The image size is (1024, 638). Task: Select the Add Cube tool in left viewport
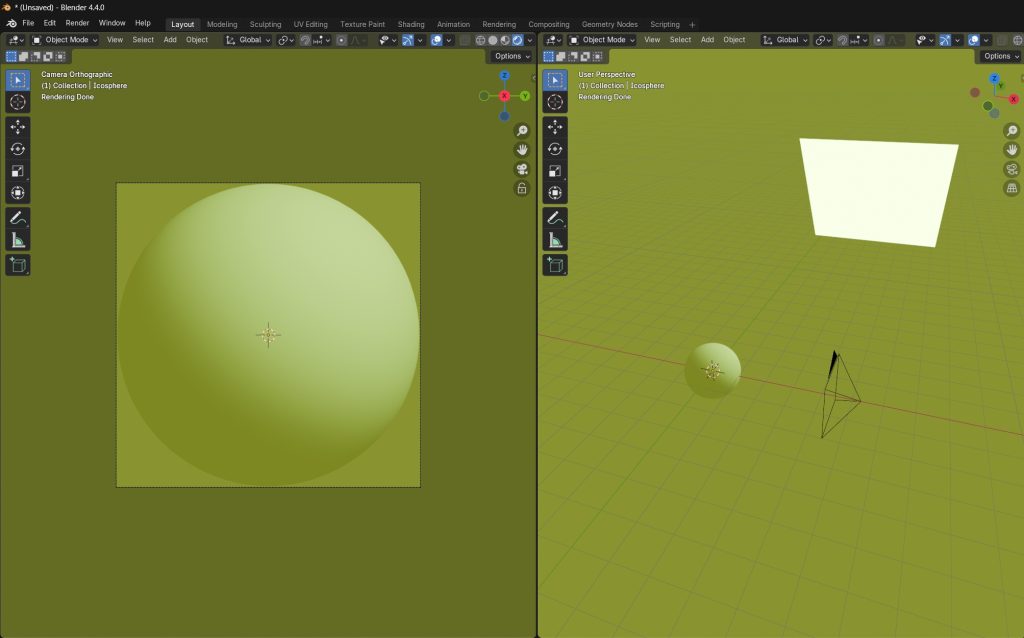pyautogui.click(x=18, y=265)
